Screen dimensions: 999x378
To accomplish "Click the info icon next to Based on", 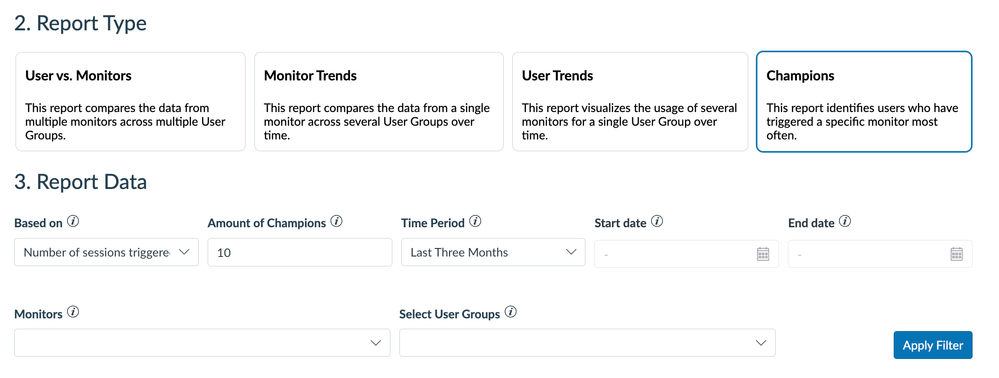I will 73,222.
